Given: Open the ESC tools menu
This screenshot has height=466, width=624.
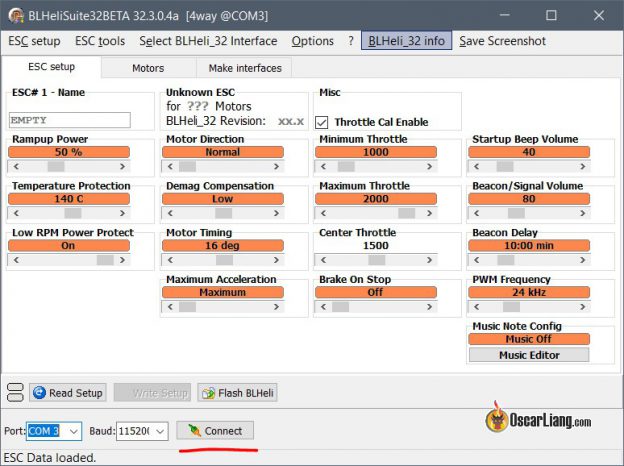Looking at the screenshot, I should (x=100, y=41).
